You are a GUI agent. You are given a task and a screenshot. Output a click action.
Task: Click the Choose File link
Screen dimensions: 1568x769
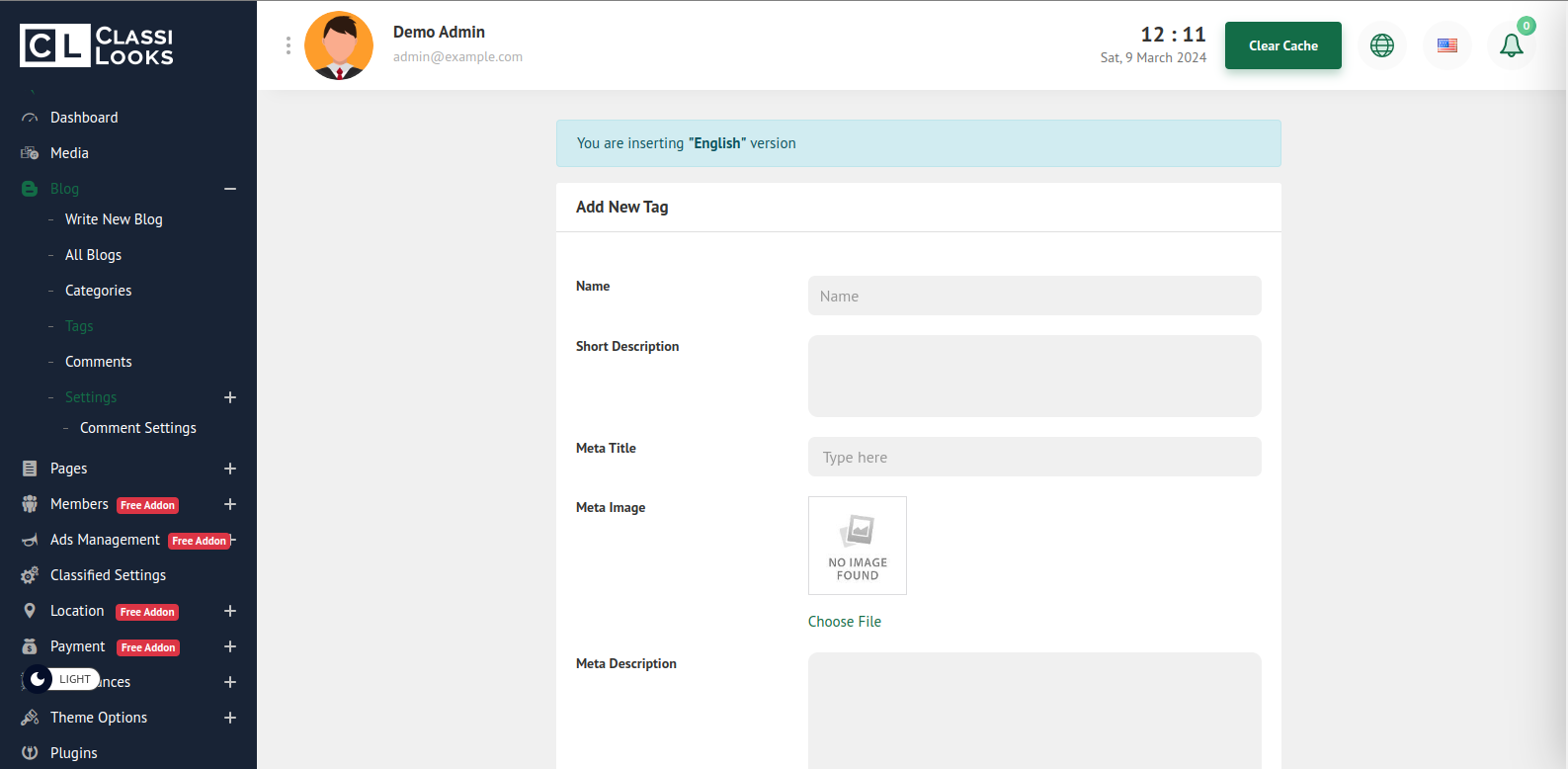point(844,622)
